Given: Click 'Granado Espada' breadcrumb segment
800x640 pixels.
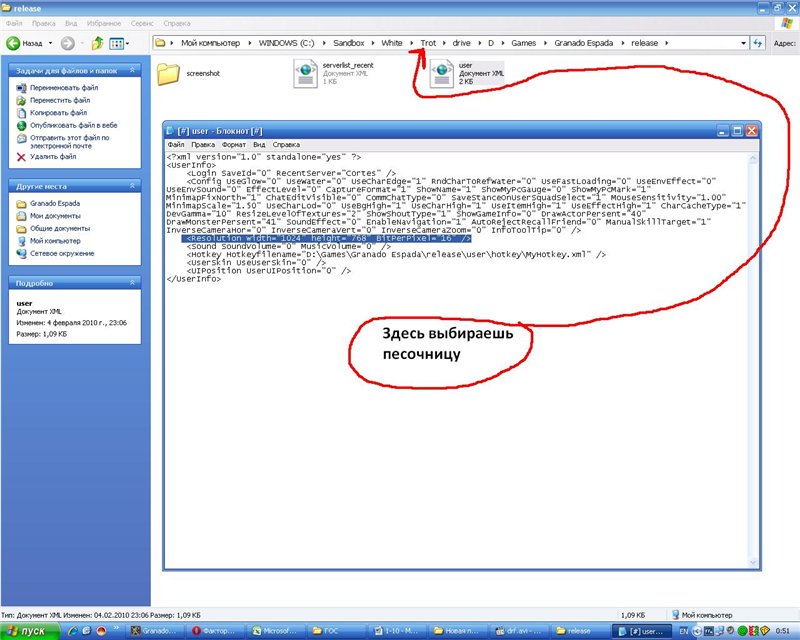Looking at the screenshot, I should [x=584, y=43].
